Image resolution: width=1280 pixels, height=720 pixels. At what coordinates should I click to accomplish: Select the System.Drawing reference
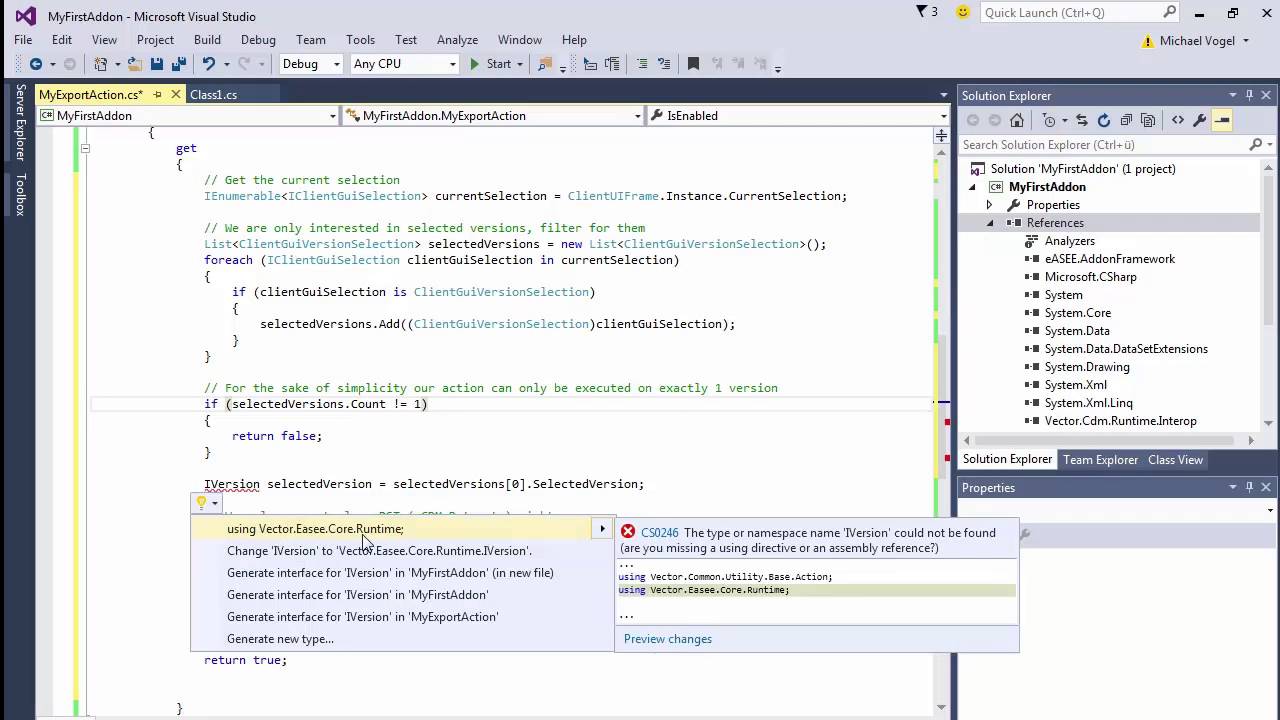click(x=1087, y=367)
